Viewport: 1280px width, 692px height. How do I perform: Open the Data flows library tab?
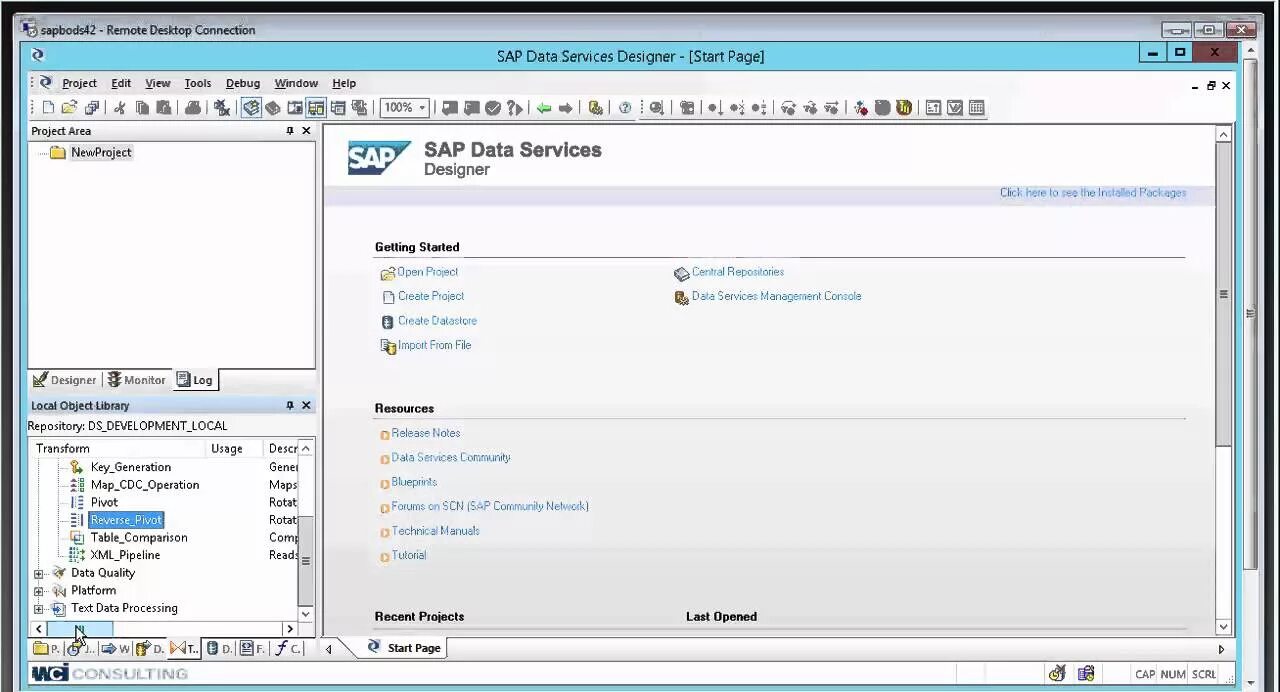150,649
